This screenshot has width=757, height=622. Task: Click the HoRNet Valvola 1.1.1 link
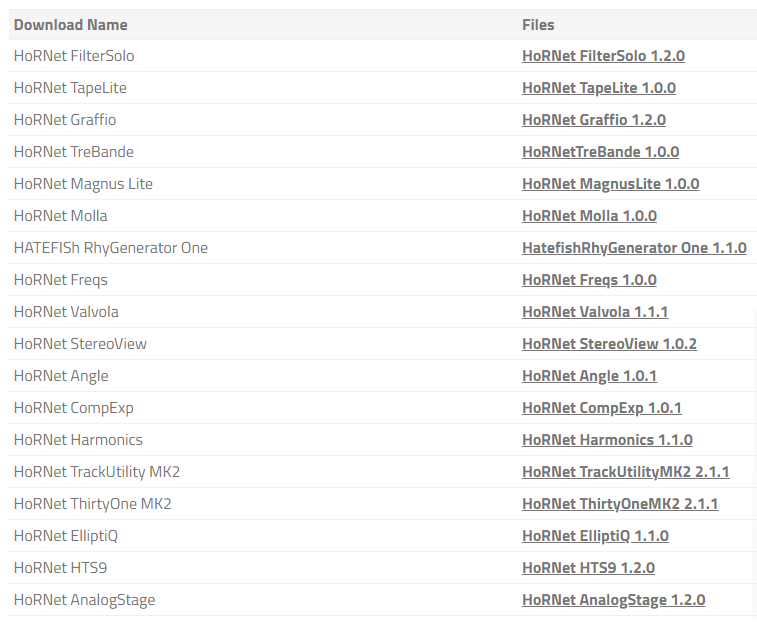[x=595, y=312]
